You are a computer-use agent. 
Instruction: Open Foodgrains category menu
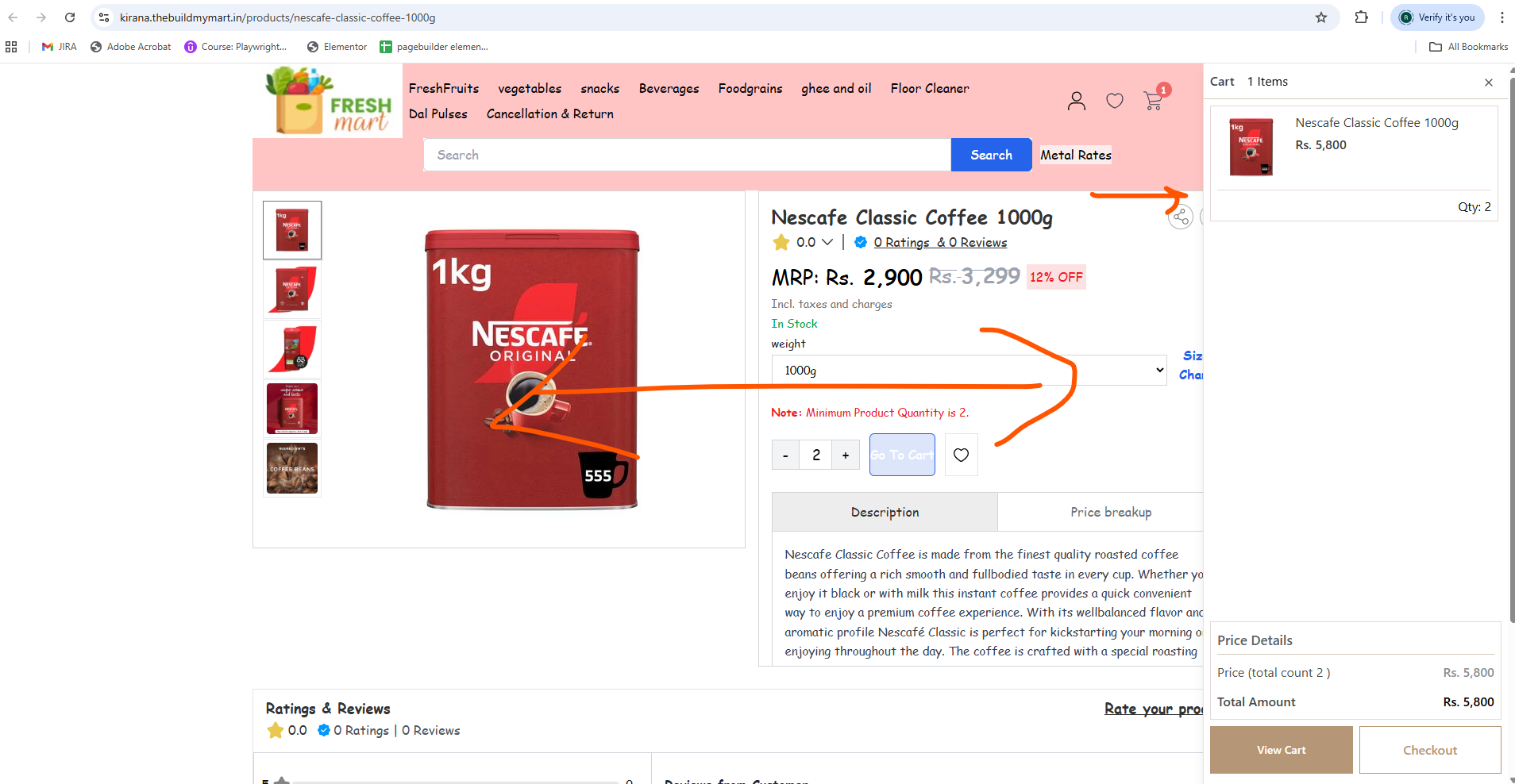[750, 88]
